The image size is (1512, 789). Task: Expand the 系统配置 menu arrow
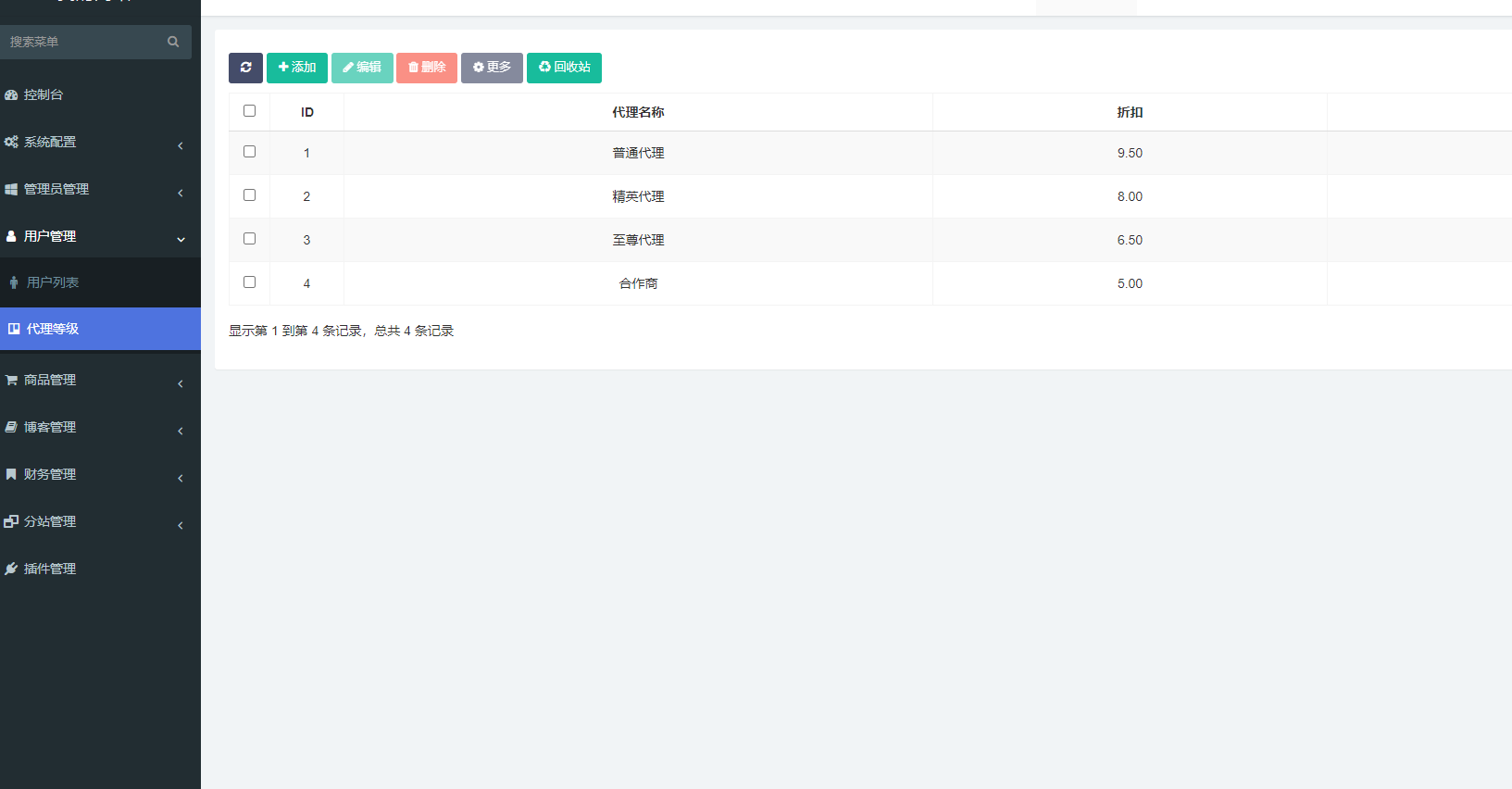[x=181, y=145]
